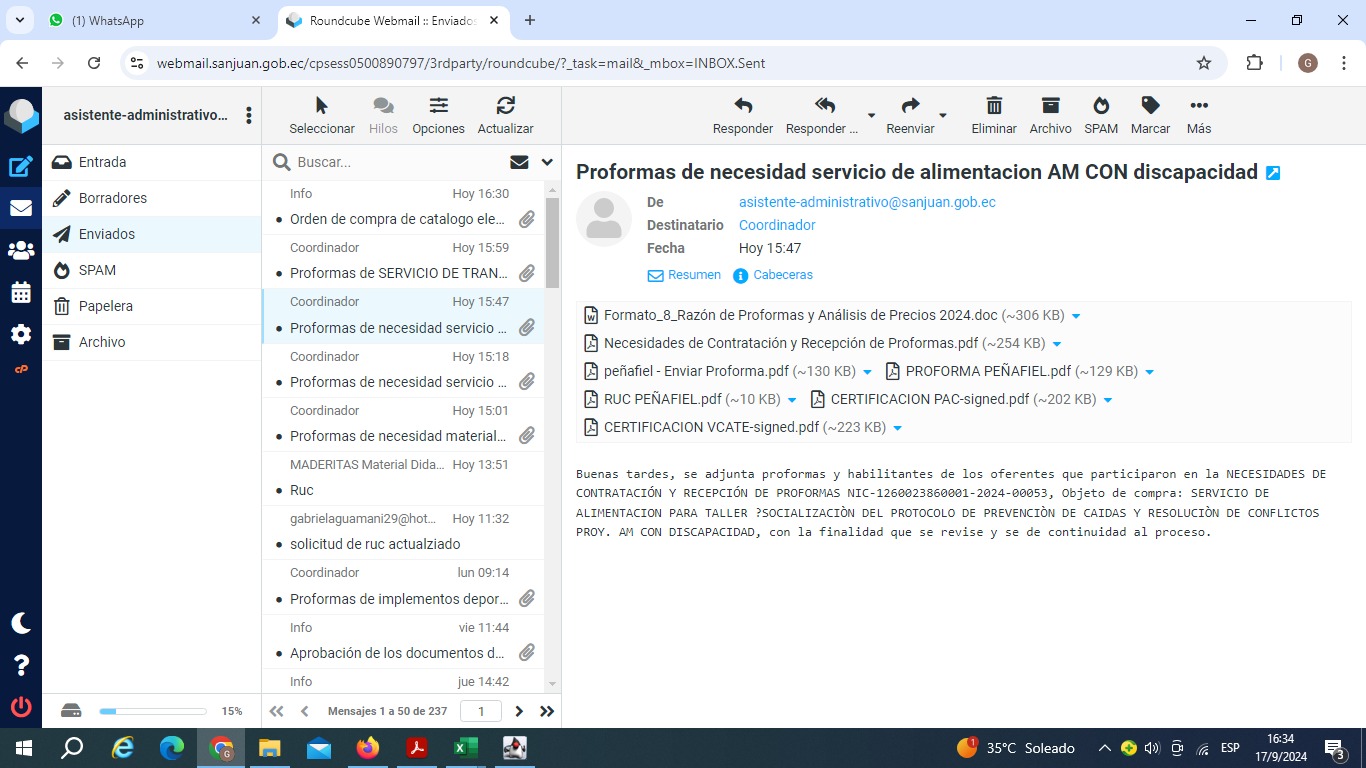Image resolution: width=1366 pixels, height=768 pixels.
Task: Open search options dropdown arrow
Action: point(547,162)
